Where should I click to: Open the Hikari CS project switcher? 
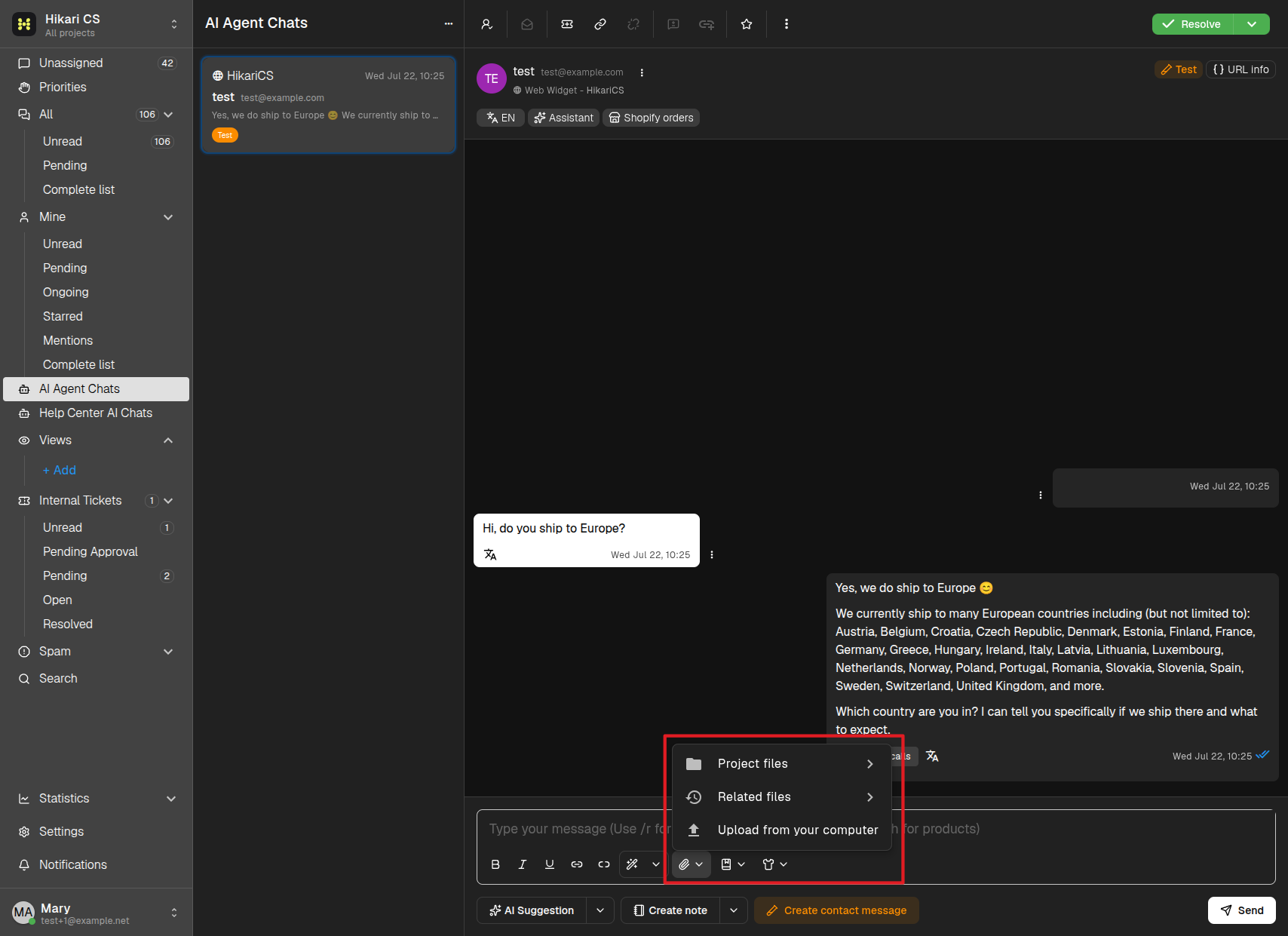174,24
